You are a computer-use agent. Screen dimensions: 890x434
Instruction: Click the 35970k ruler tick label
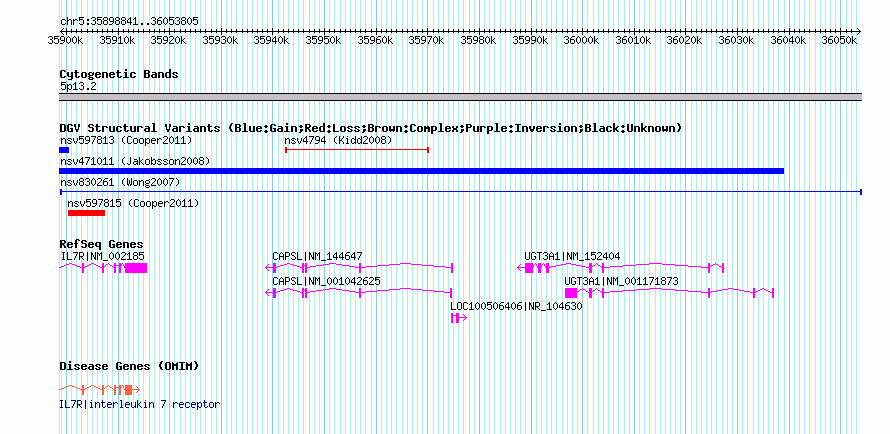pos(426,40)
